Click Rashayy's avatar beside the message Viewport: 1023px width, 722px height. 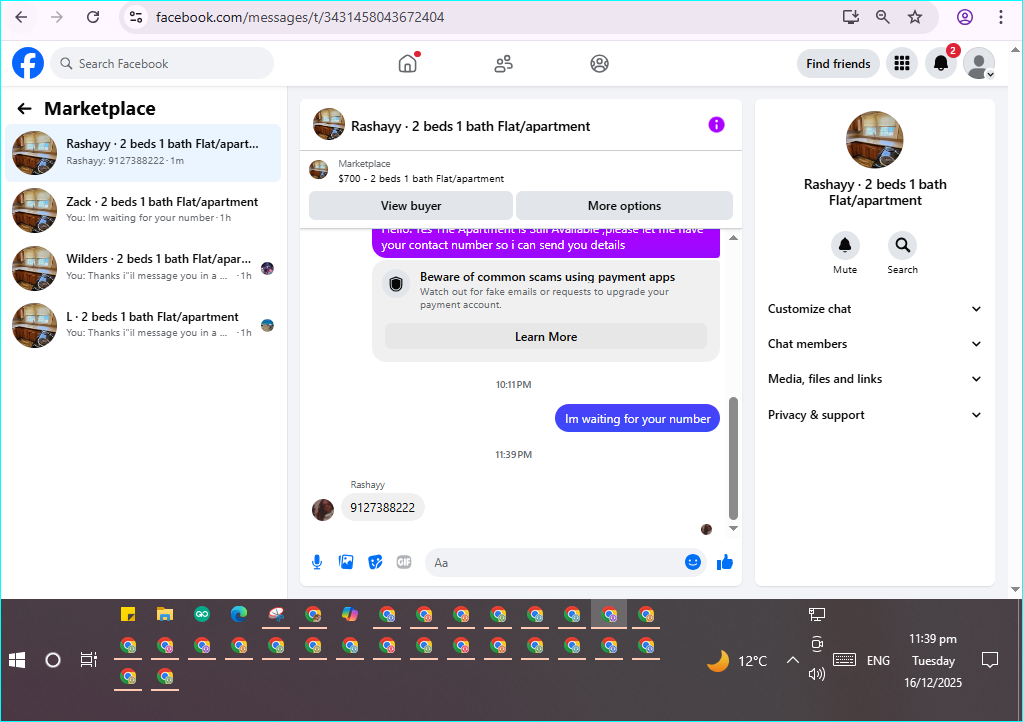(x=323, y=509)
